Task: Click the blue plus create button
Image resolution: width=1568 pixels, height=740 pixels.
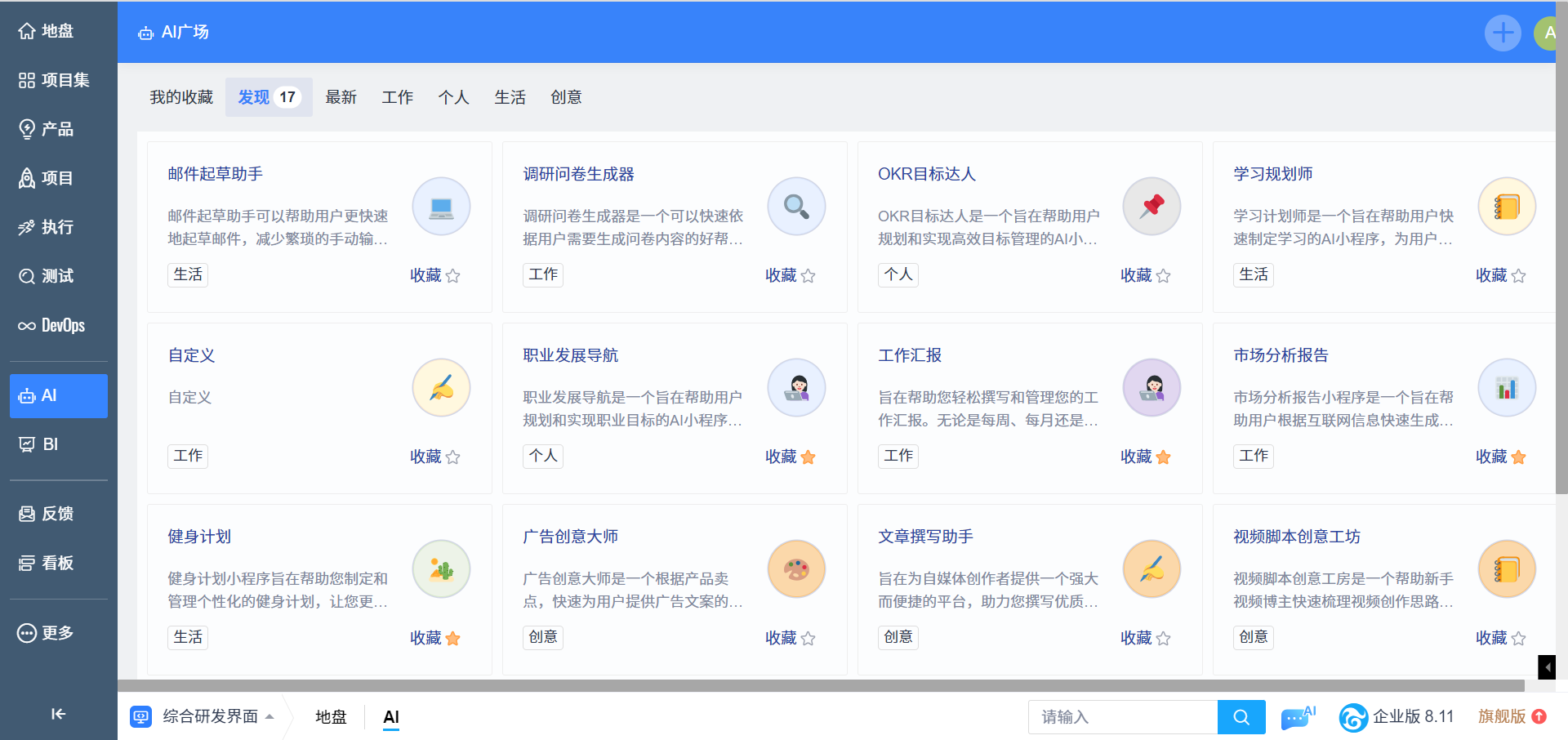Action: click(x=1502, y=33)
